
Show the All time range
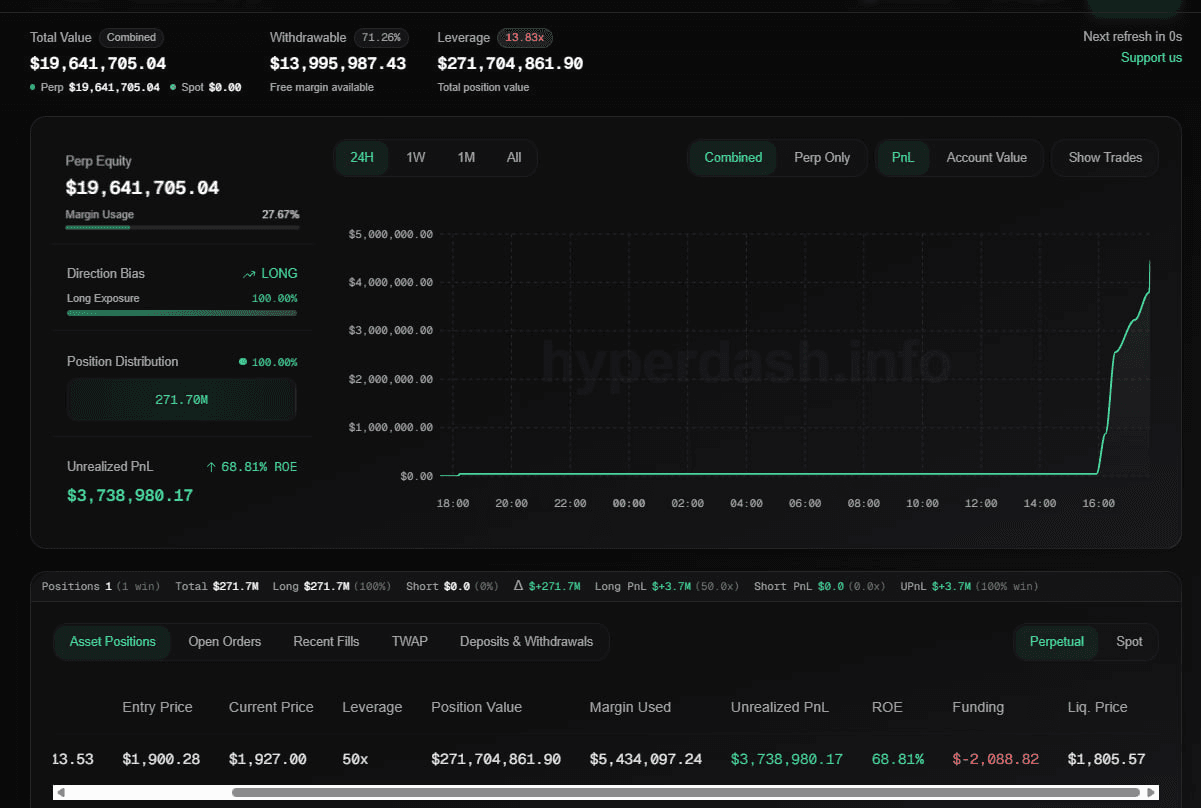point(514,158)
